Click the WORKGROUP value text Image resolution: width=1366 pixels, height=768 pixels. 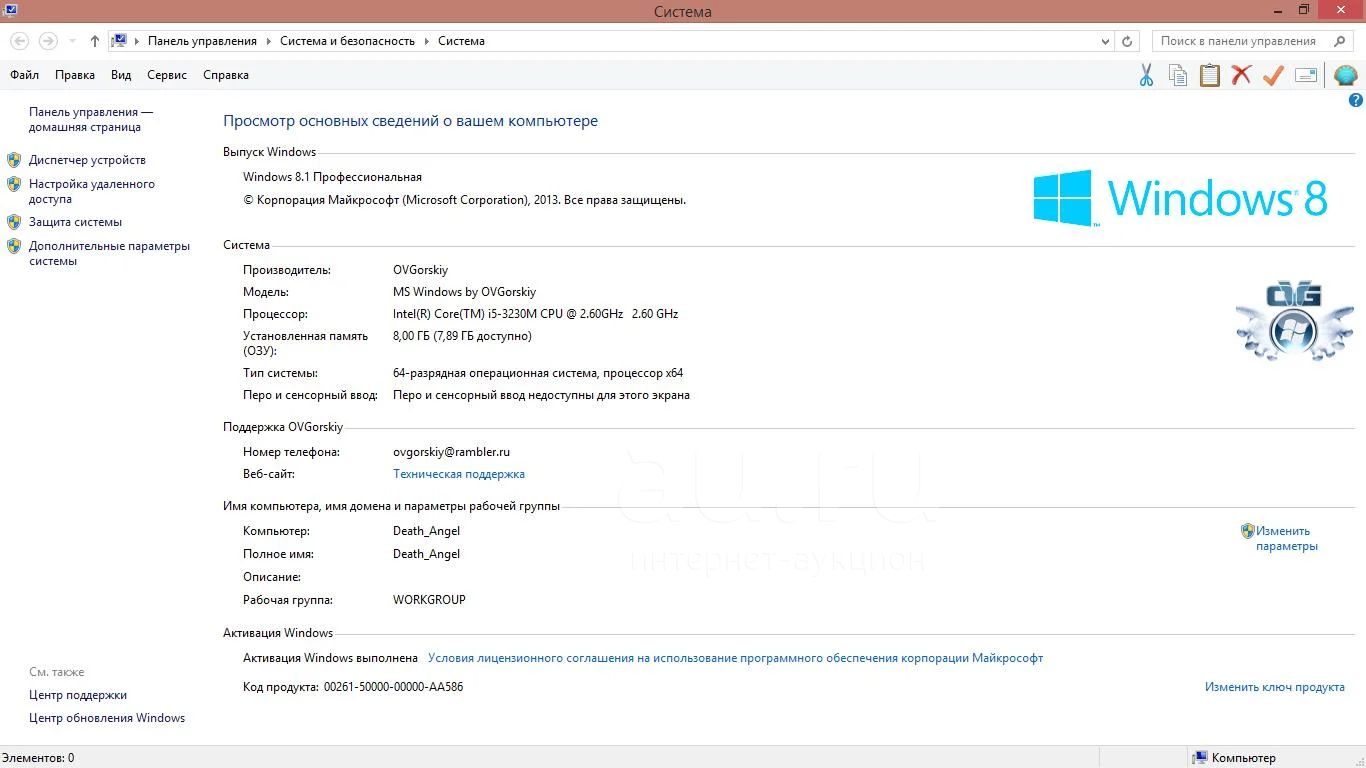point(429,600)
